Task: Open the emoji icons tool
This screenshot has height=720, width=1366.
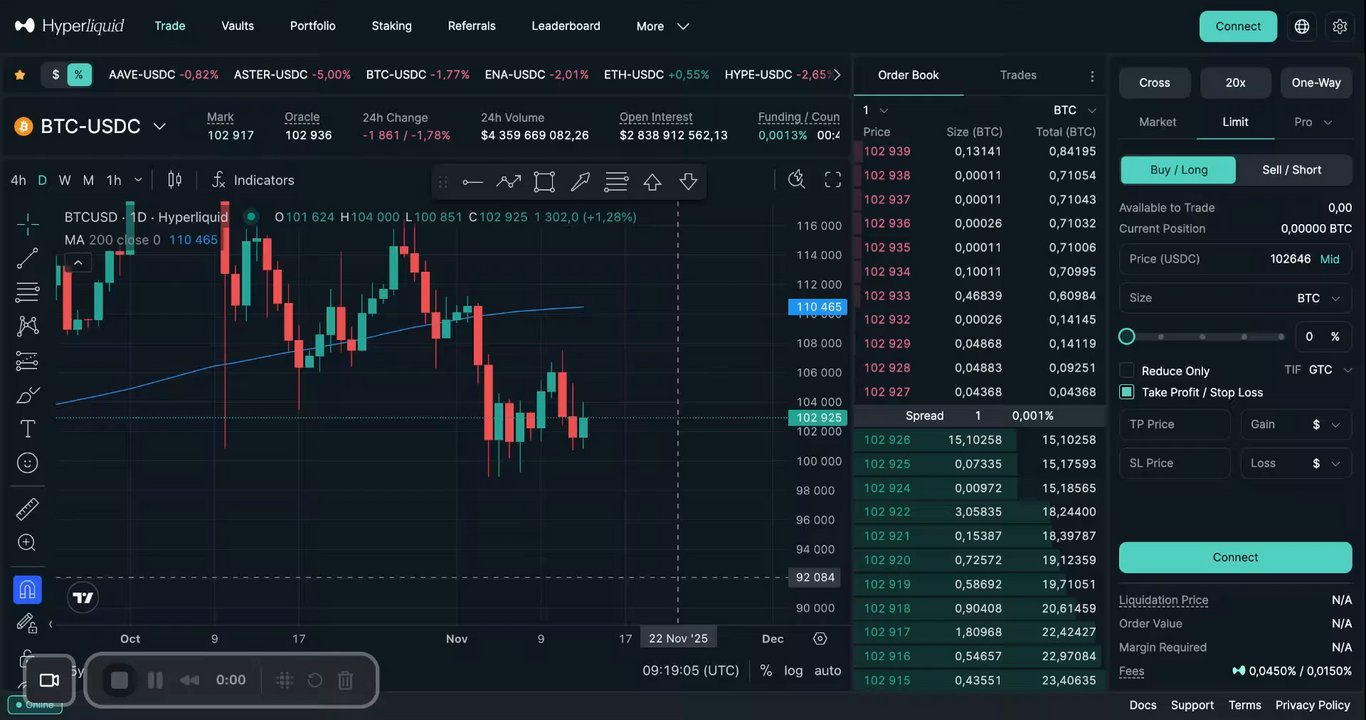Action: (28, 463)
